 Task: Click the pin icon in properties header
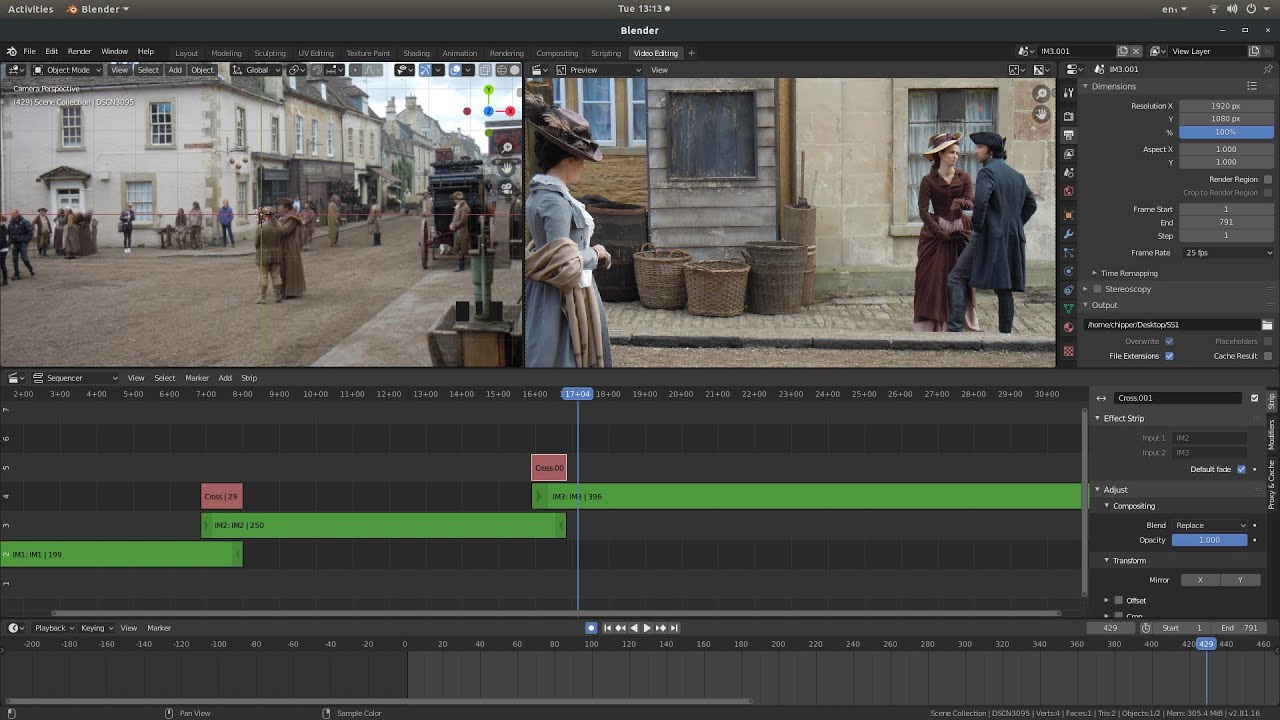(x=1270, y=69)
